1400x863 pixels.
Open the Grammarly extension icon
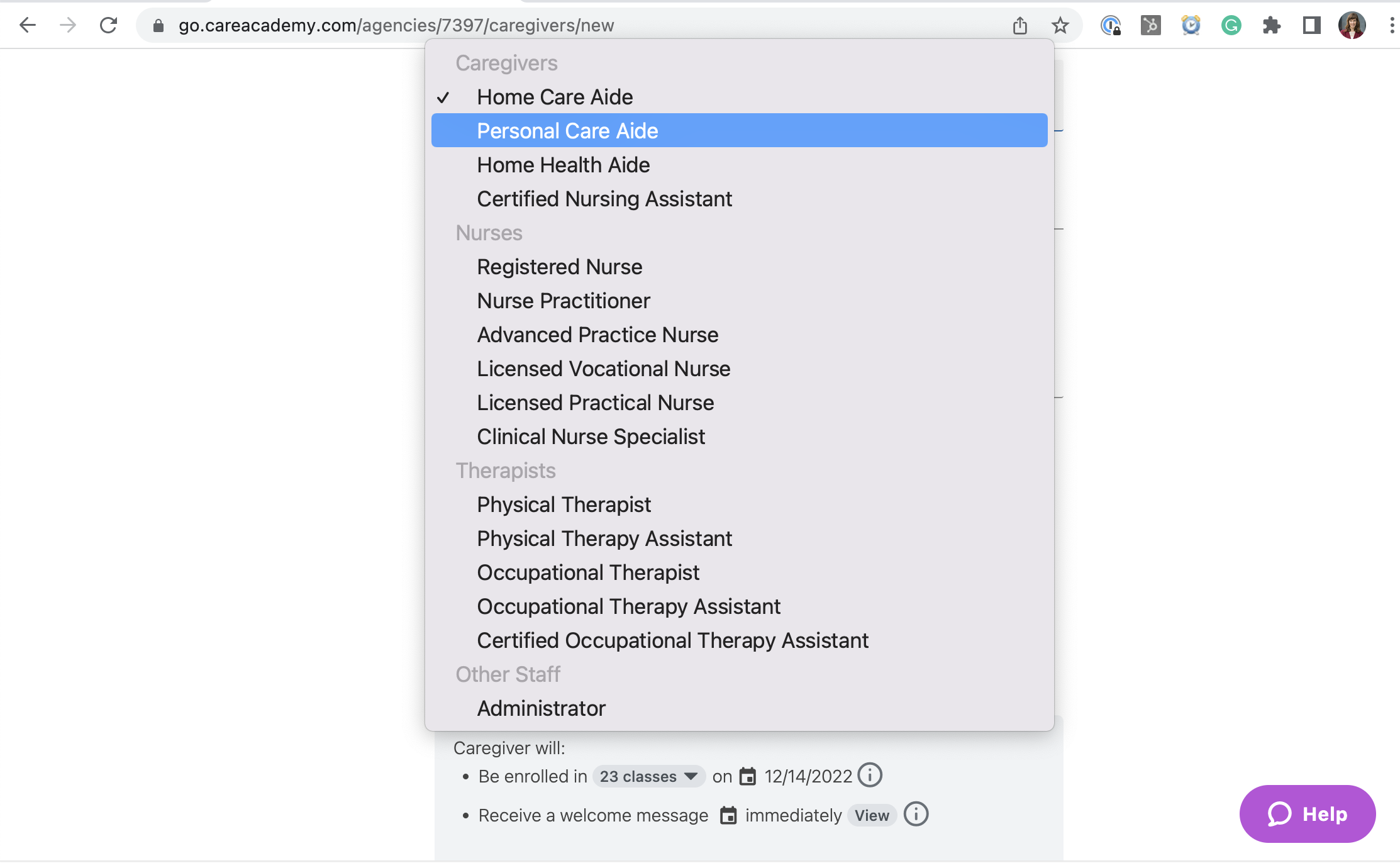(x=1231, y=25)
